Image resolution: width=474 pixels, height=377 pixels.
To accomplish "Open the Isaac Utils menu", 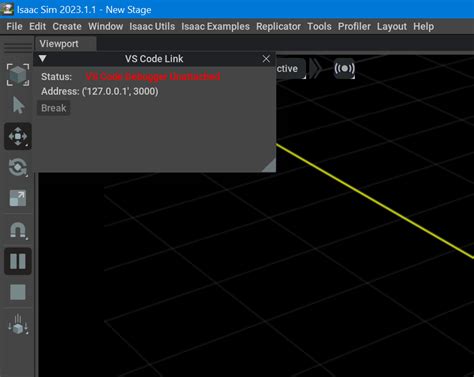I will click(152, 26).
